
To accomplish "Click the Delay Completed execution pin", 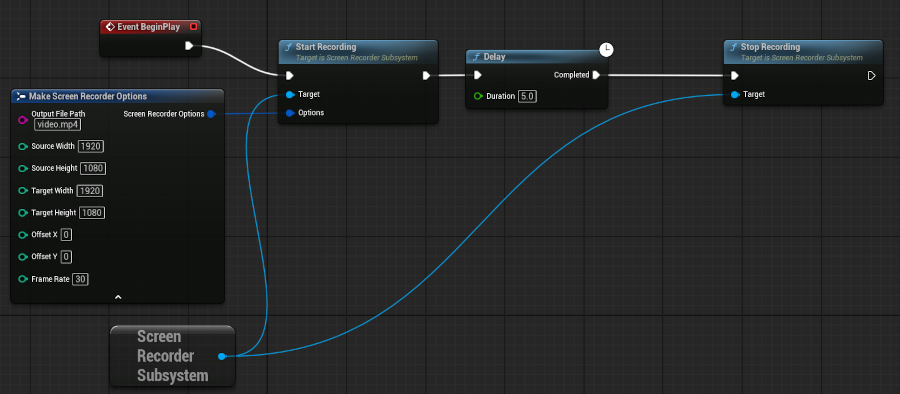I will tap(596, 75).
